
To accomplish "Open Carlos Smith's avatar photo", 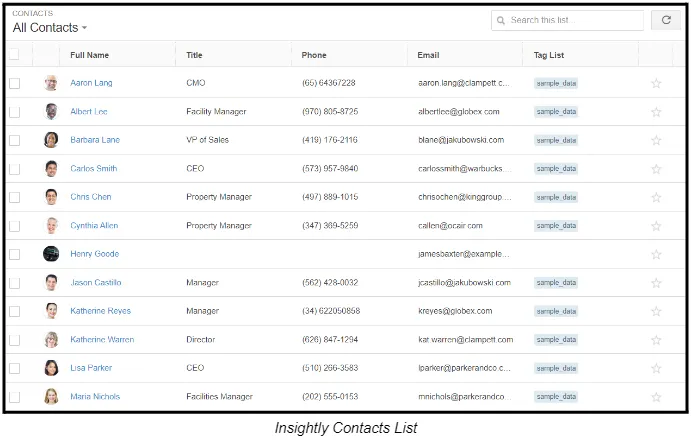I will (x=51, y=168).
